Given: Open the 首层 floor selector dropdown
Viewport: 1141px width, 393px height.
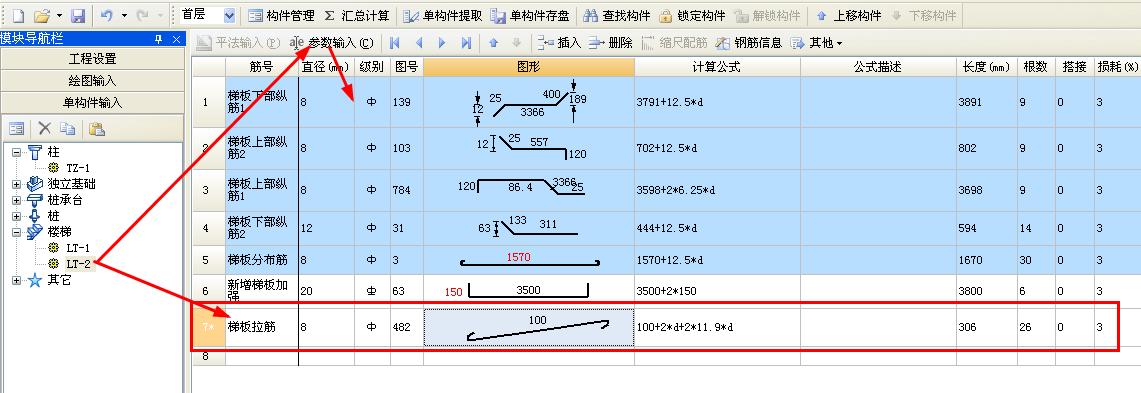Looking at the screenshot, I should pos(229,15).
